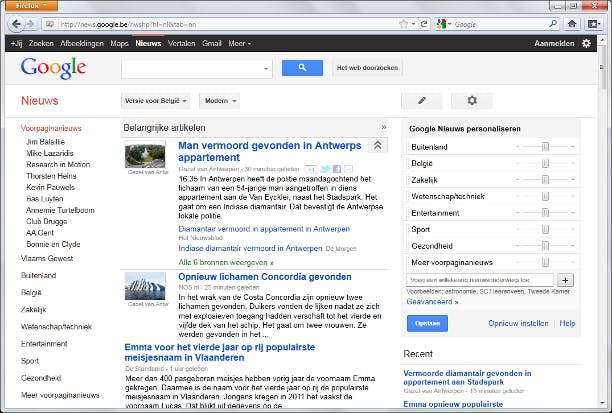612x413 pixels.
Task: Open the Firefox home page icon
Action: 572,24
